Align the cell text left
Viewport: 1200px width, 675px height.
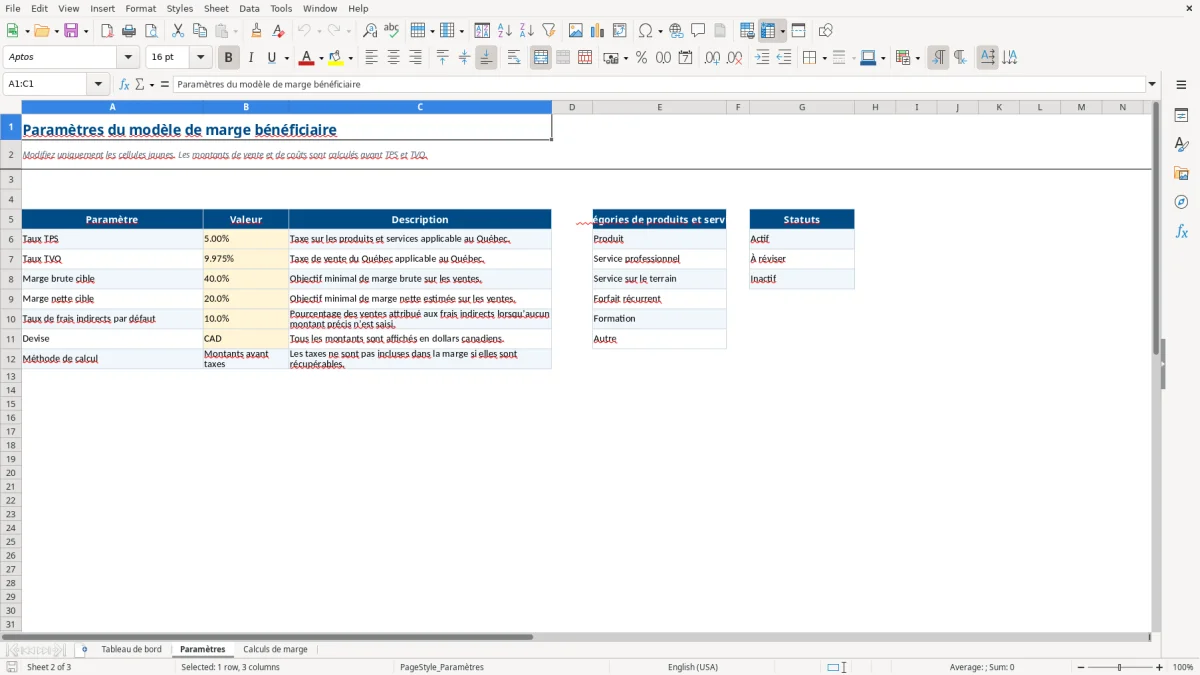[x=372, y=58]
